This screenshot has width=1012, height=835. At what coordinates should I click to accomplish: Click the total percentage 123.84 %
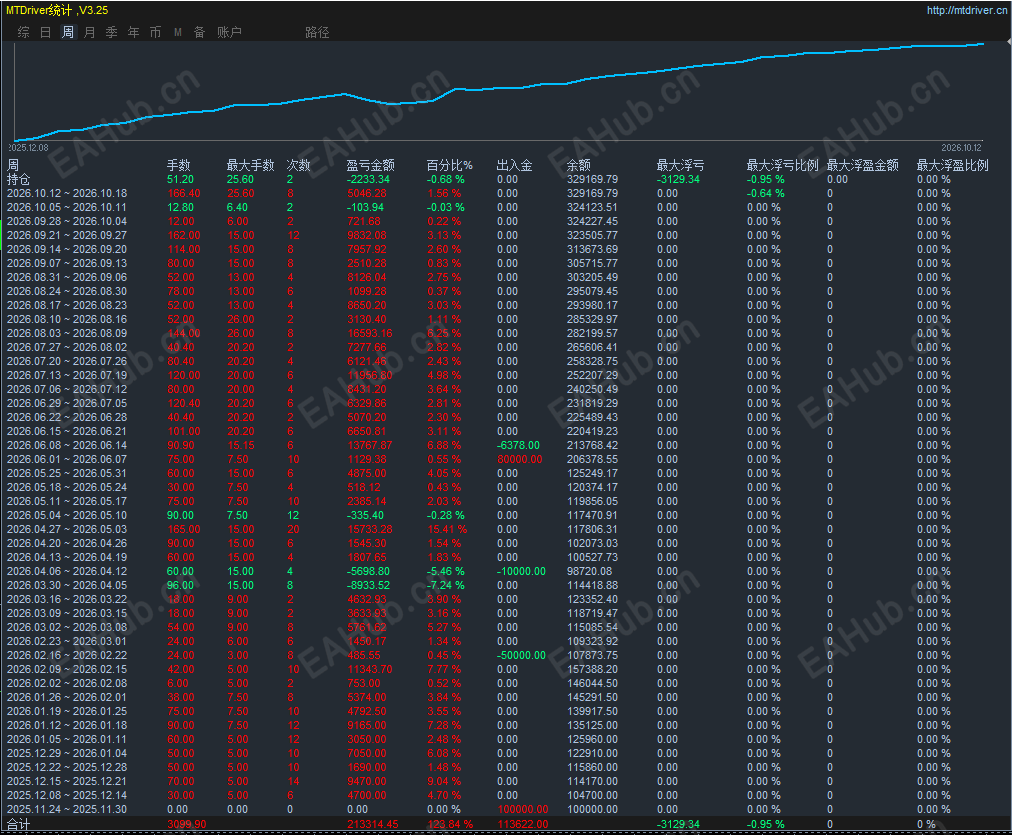click(450, 824)
